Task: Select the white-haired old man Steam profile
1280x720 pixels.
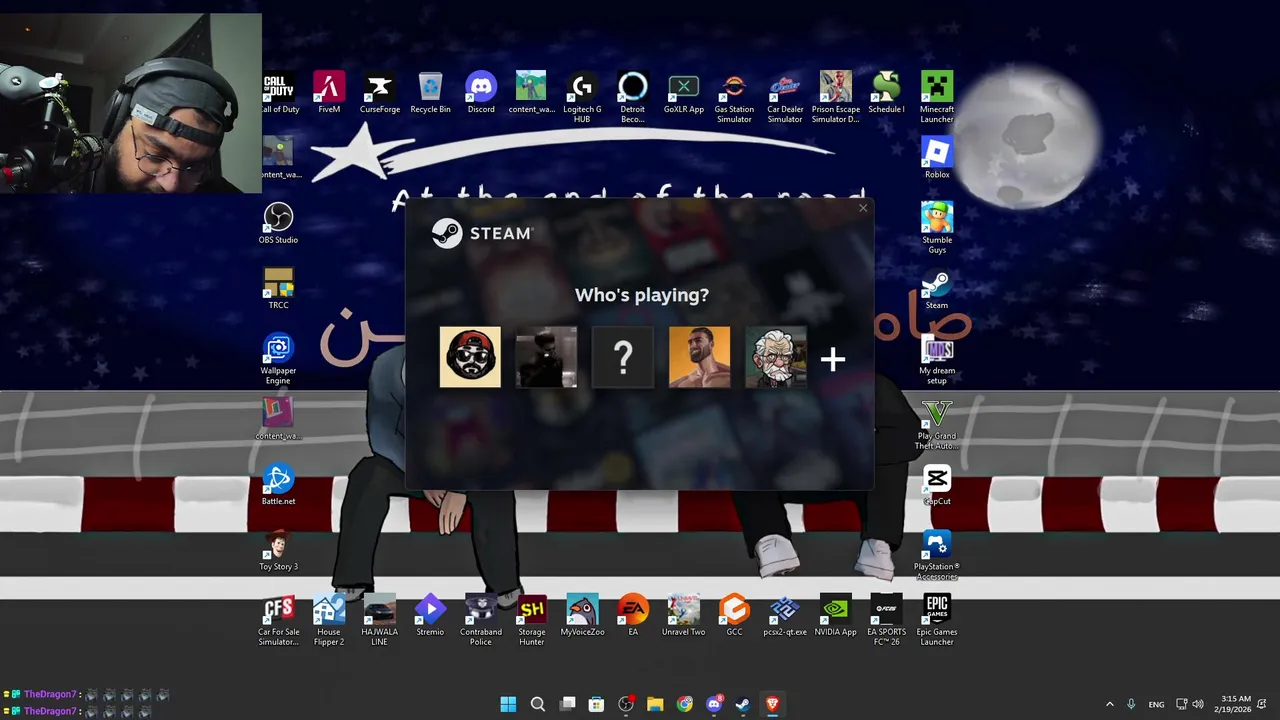Action: pos(775,357)
